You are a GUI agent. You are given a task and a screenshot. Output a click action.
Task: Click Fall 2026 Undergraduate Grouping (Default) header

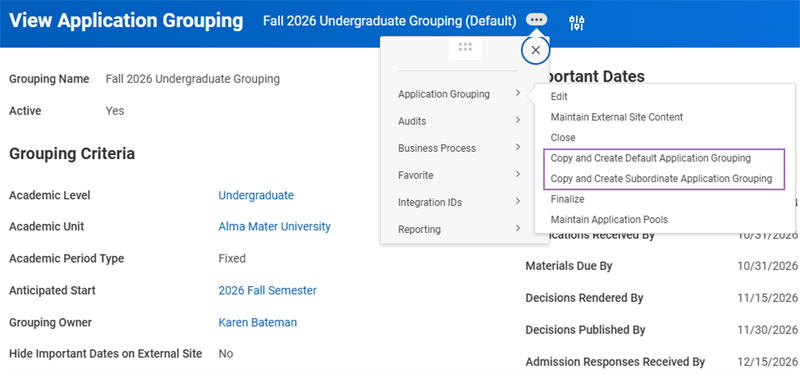tap(390, 21)
